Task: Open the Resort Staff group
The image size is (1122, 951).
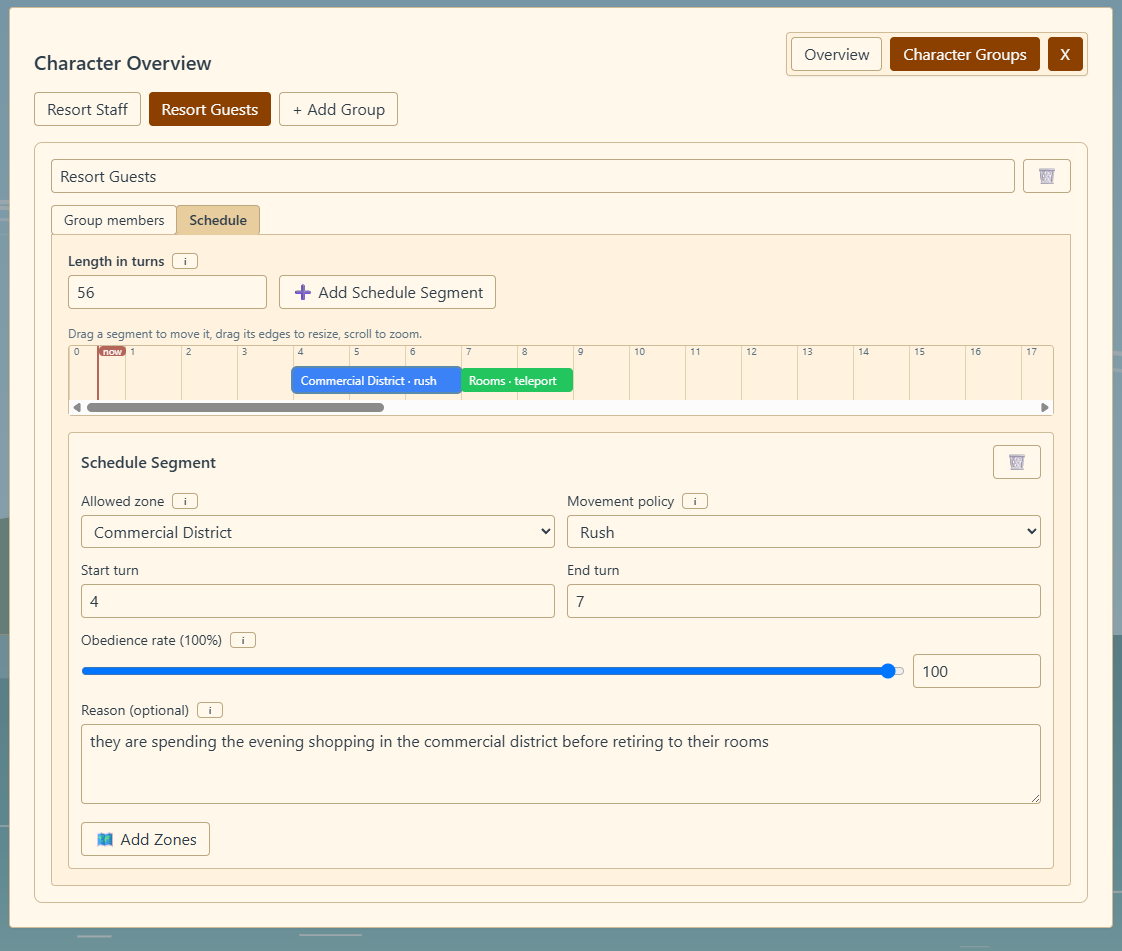Action: click(87, 109)
